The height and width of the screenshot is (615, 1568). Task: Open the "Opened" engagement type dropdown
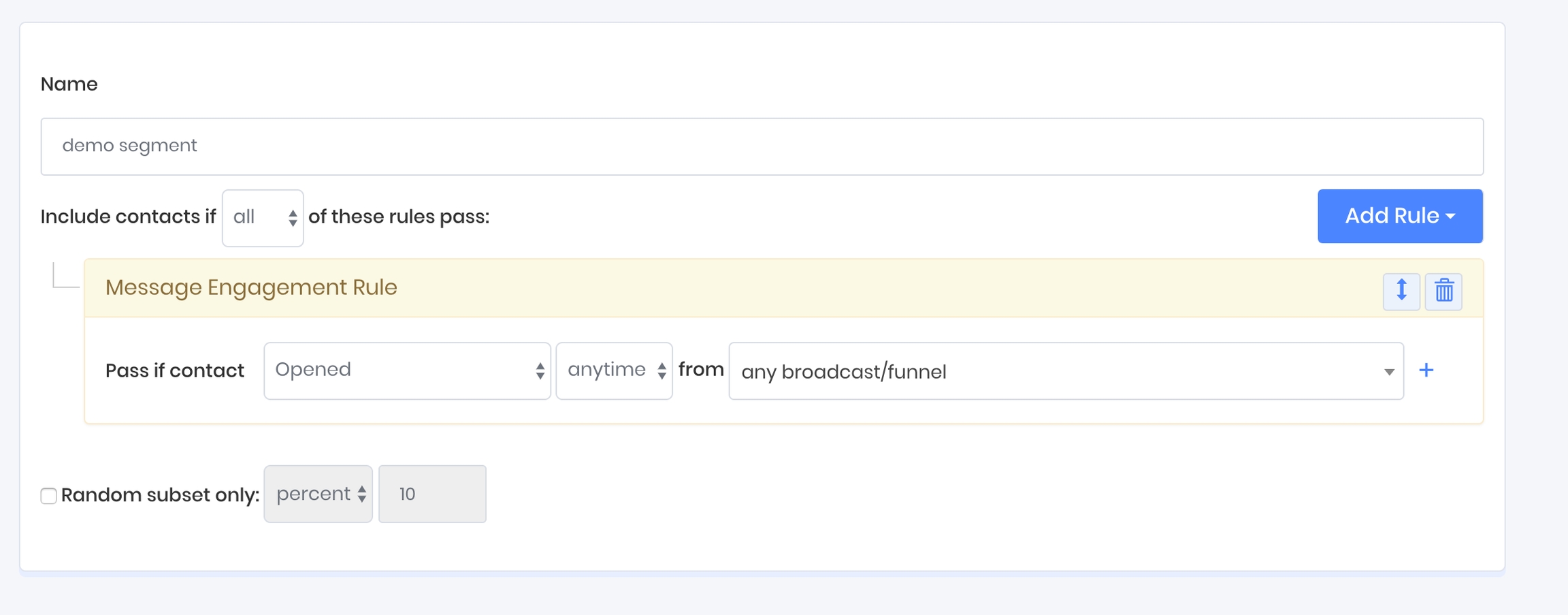pyautogui.click(x=407, y=370)
